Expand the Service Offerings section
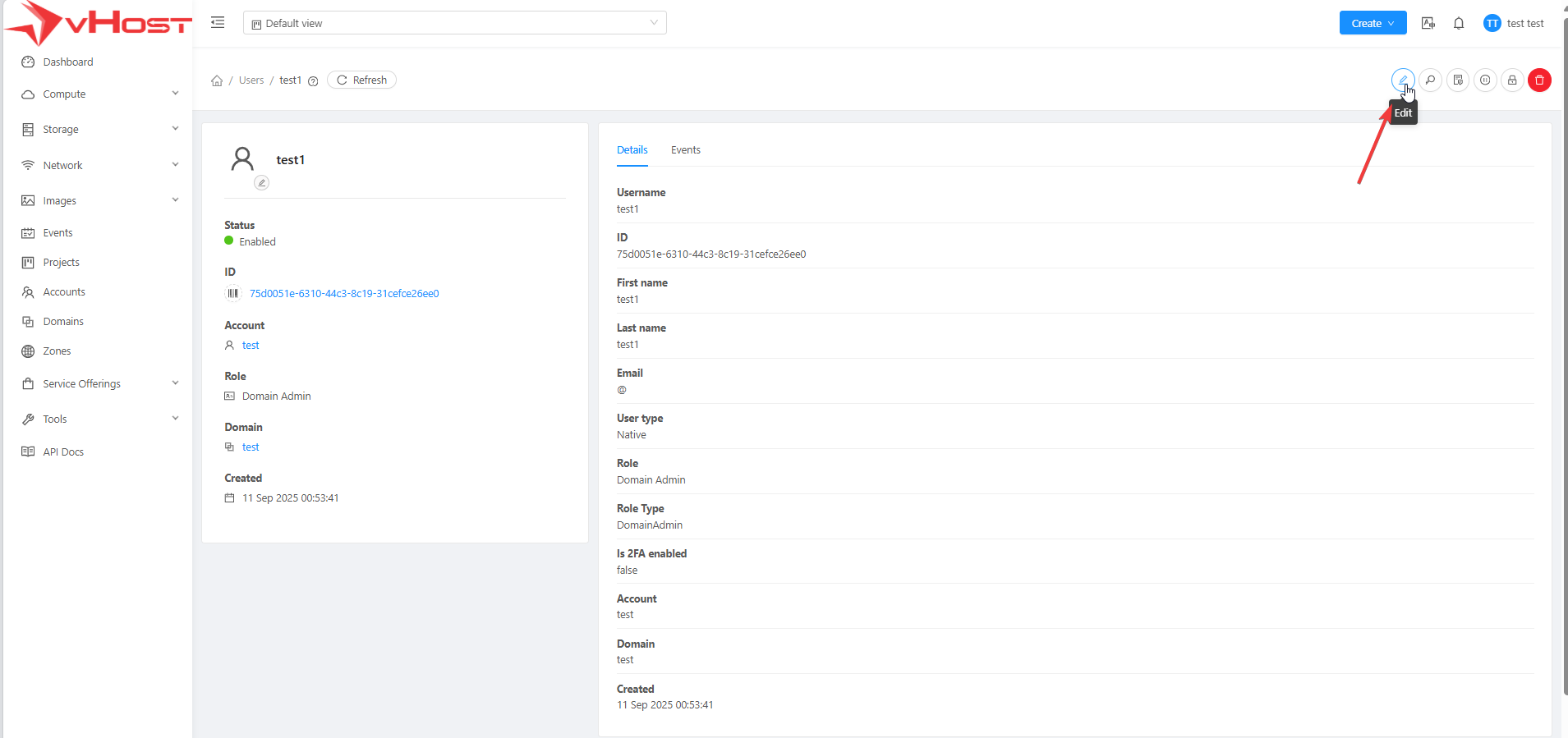Screen dimensions: 1568x738 pos(99,384)
